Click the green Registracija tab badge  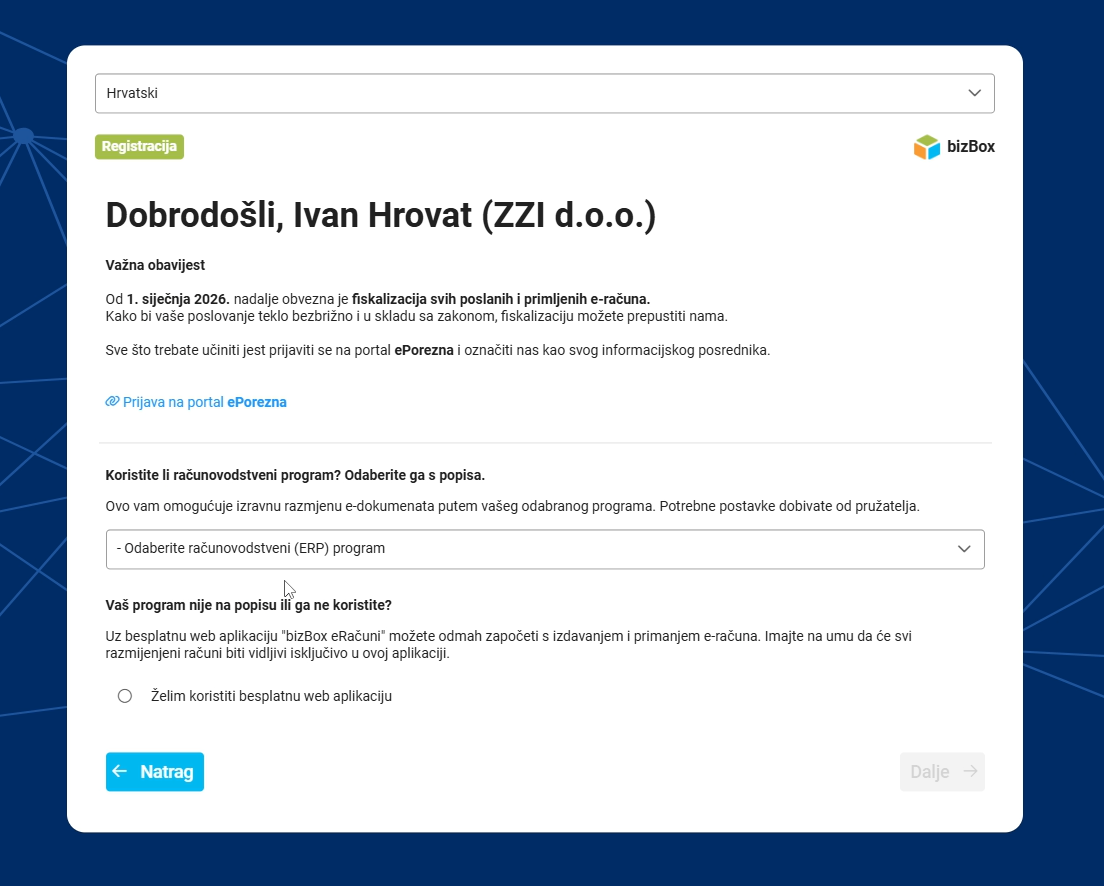click(x=139, y=147)
